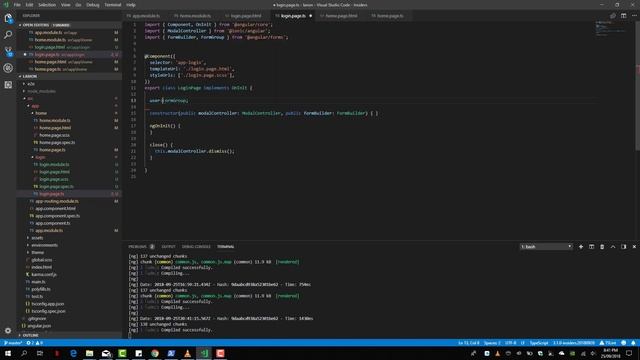Kill the terminal with trash icon
Image resolution: width=640 pixels, height=360 pixels.
tap(602, 247)
